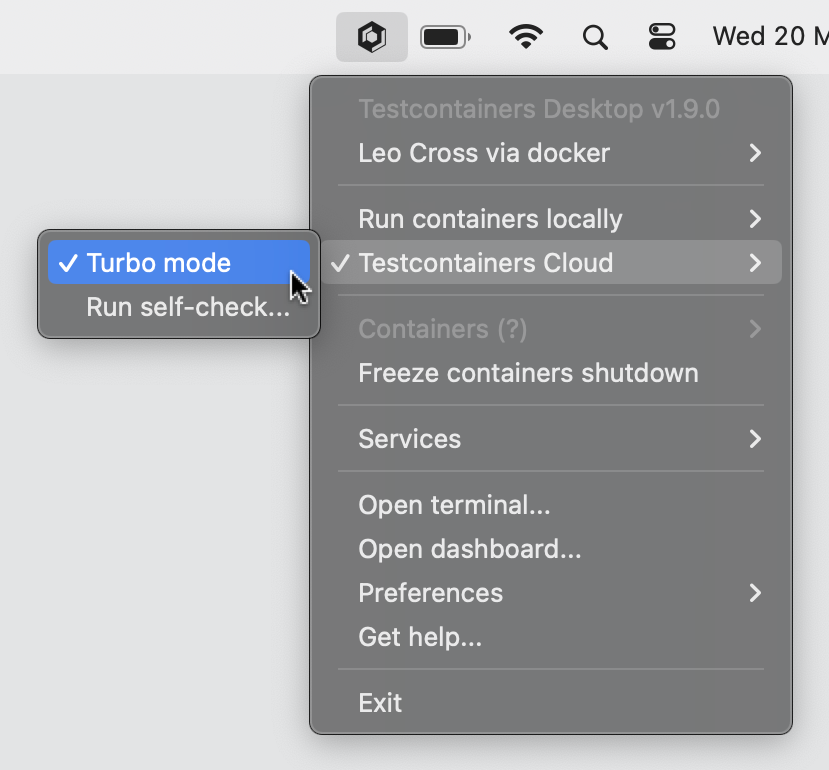Open the Testcontainers dashboard
Screen dimensions: 829x770
pyautogui.click(x=470, y=548)
